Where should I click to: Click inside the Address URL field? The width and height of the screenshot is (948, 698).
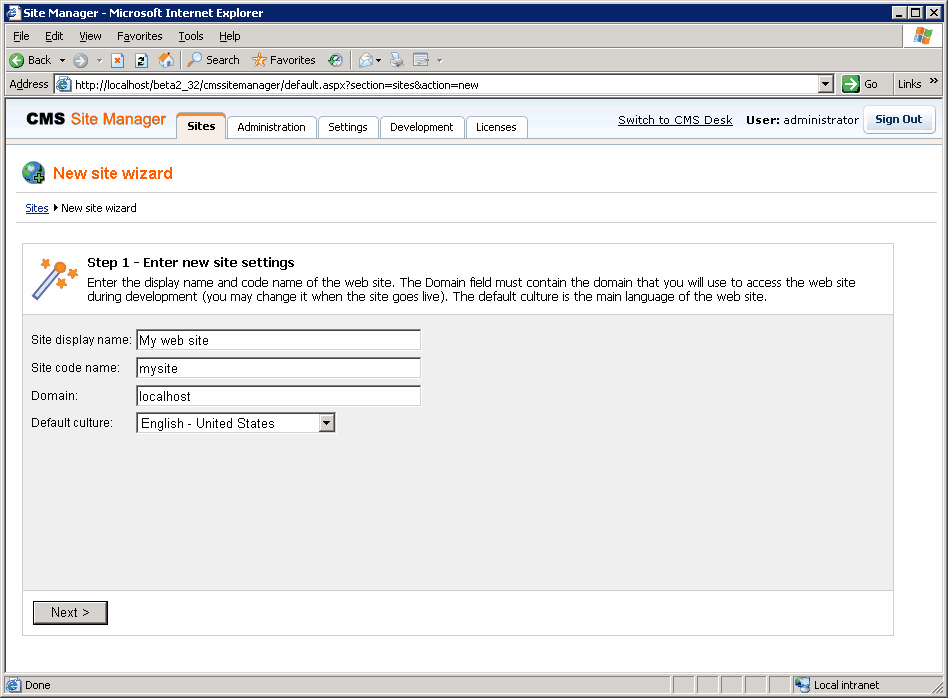(x=444, y=85)
